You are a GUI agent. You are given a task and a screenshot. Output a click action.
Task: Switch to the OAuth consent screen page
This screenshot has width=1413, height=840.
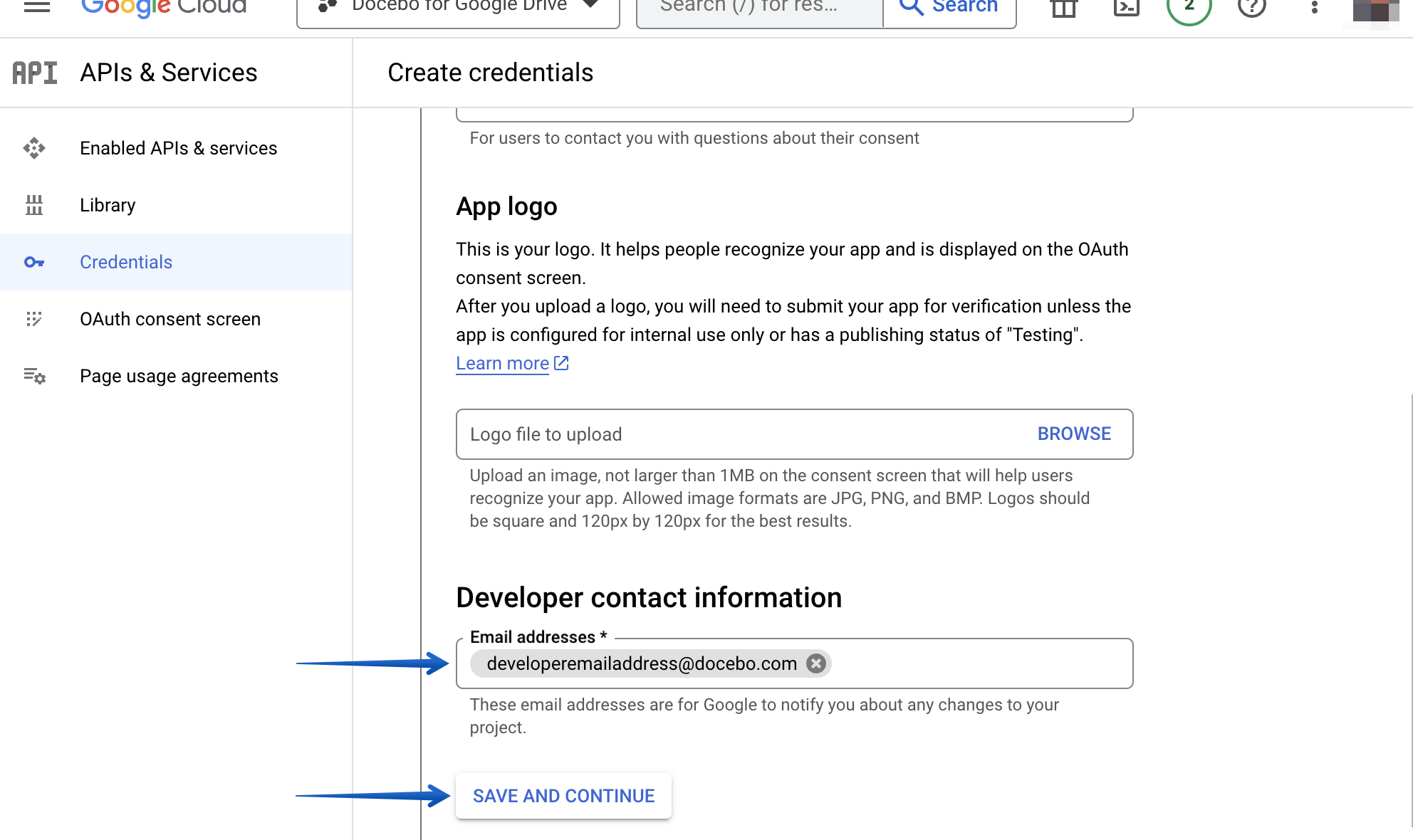(x=170, y=319)
